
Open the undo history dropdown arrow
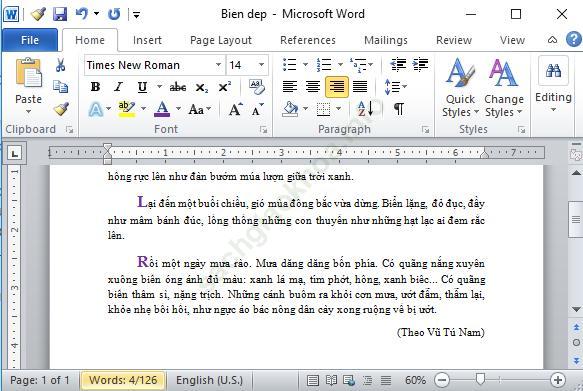(x=97, y=14)
